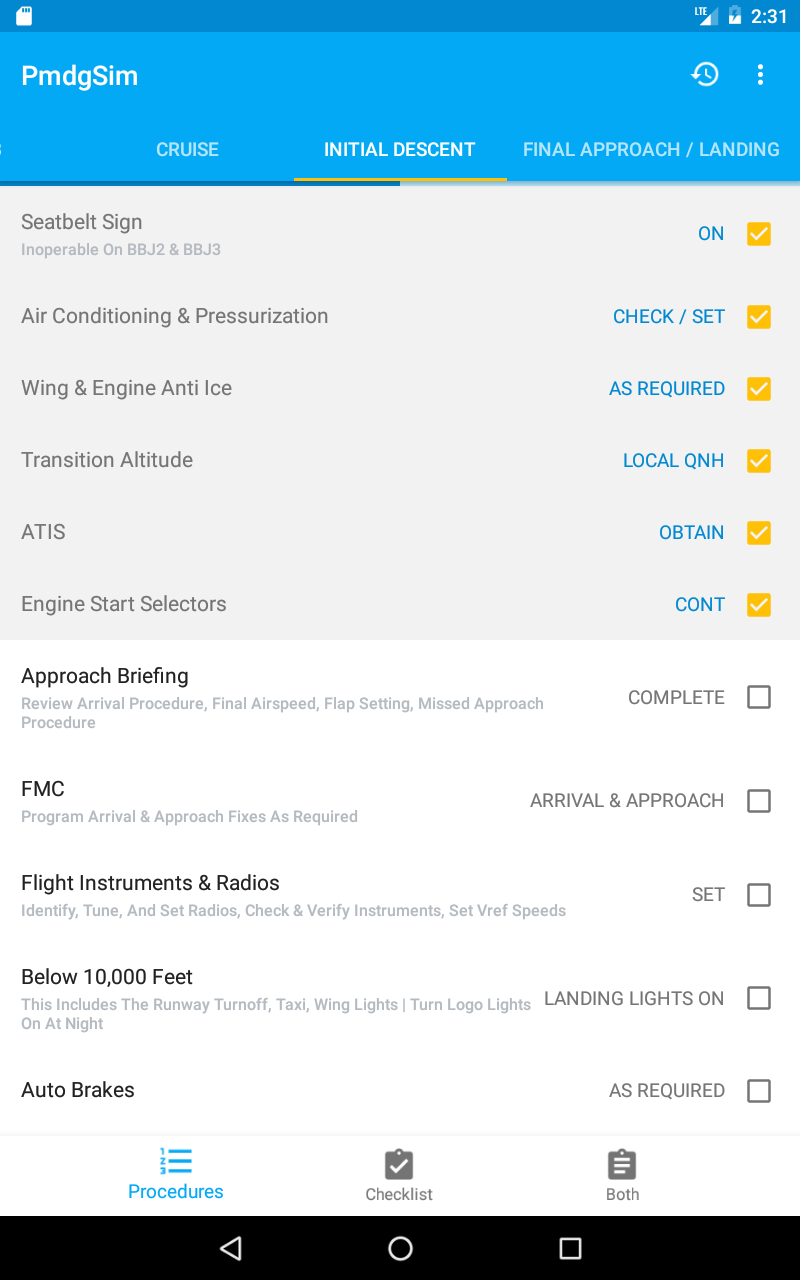Select the Both view icon

(622, 1165)
